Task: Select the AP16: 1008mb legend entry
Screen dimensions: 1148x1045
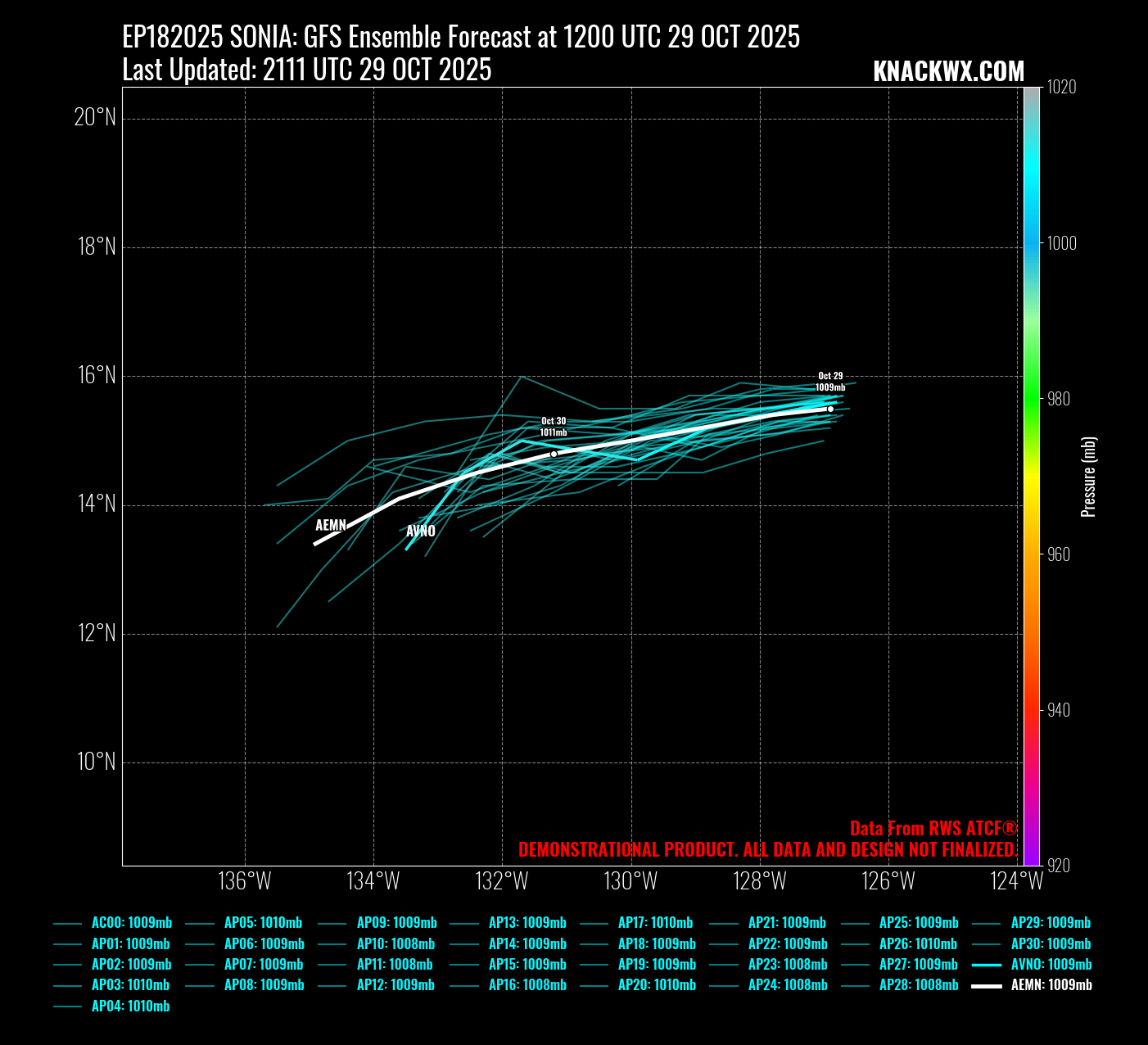Action: 527,985
